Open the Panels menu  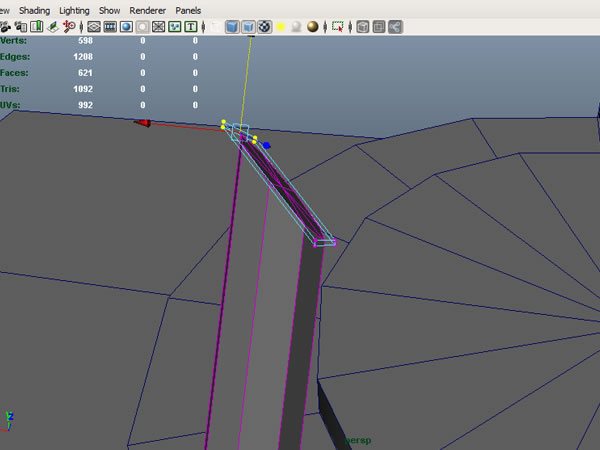pyautogui.click(x=188, y=9)
